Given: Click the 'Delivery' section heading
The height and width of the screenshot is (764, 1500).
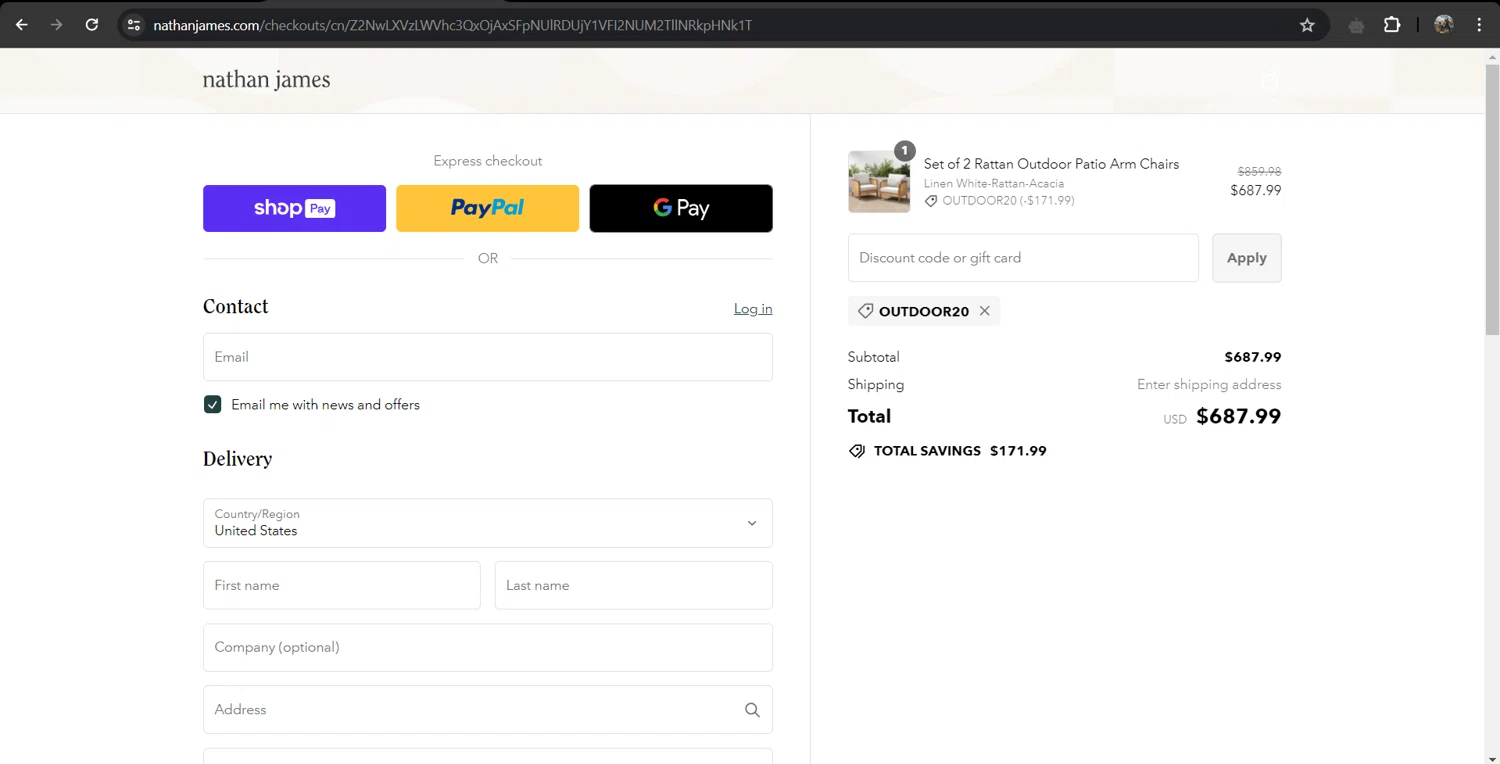Looking at the screenshot, I should pos(237,459).
